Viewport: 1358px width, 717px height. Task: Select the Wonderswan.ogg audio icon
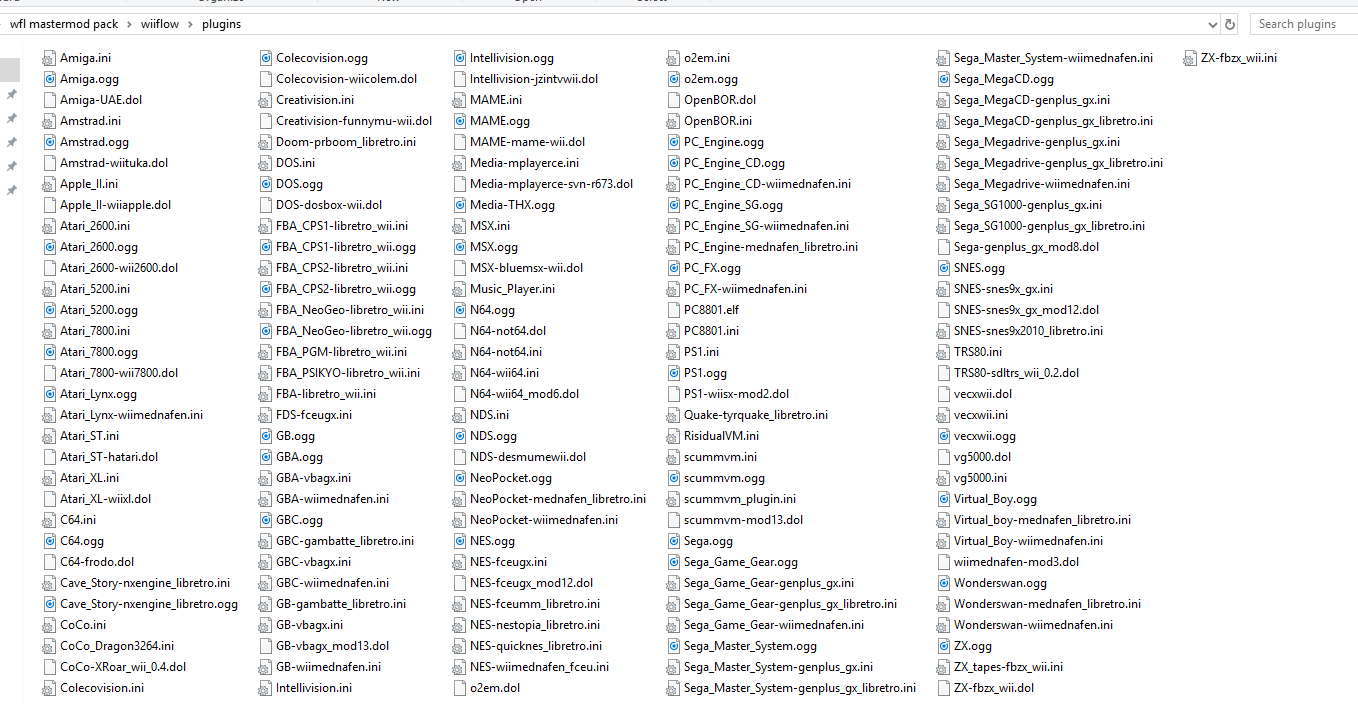pos(944,583)
